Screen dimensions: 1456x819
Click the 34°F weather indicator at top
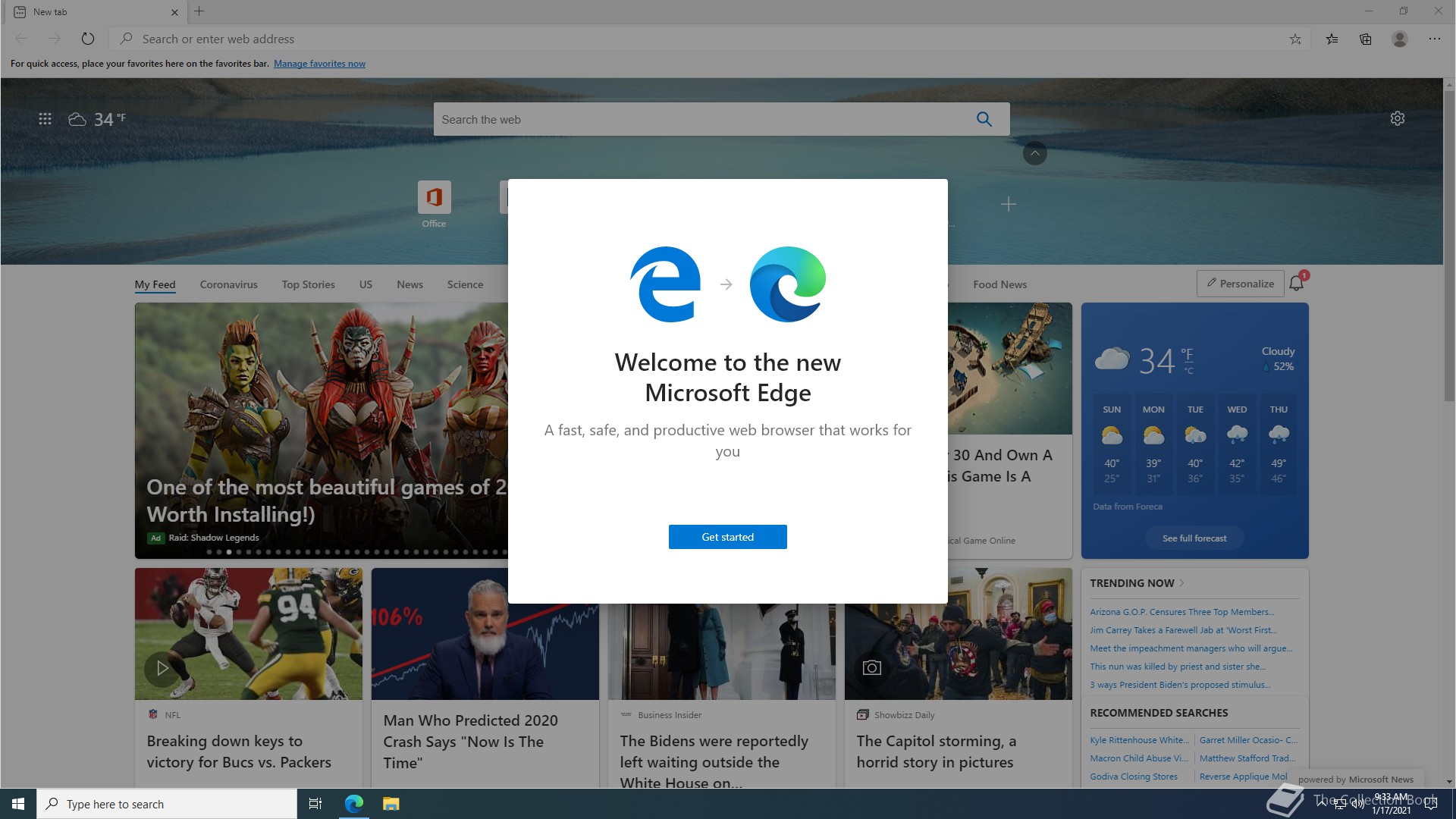coord(97,119)
